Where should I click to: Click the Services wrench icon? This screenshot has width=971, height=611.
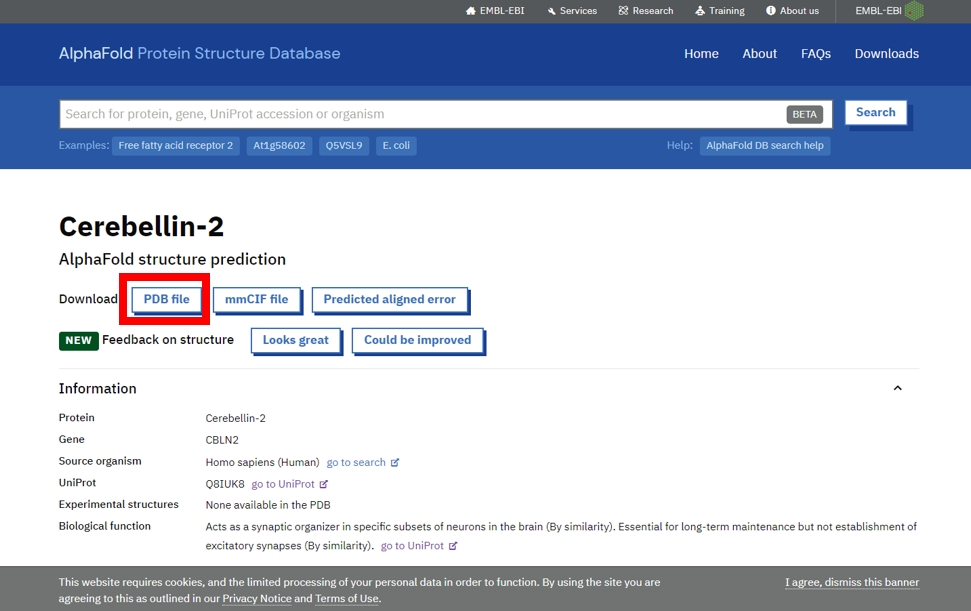pos(551,11)
